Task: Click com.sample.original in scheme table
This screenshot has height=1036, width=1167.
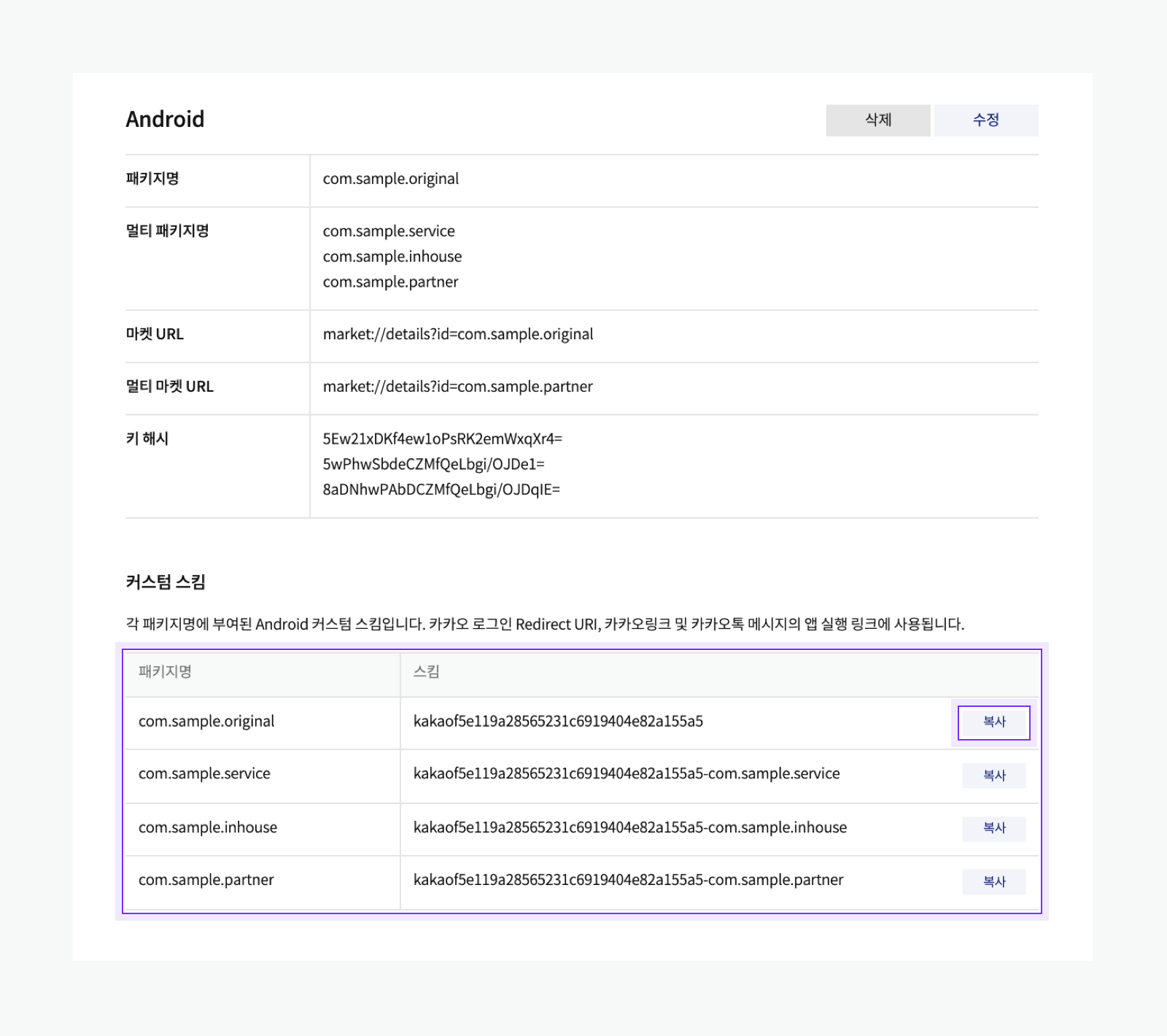Action: click(206, 722)
